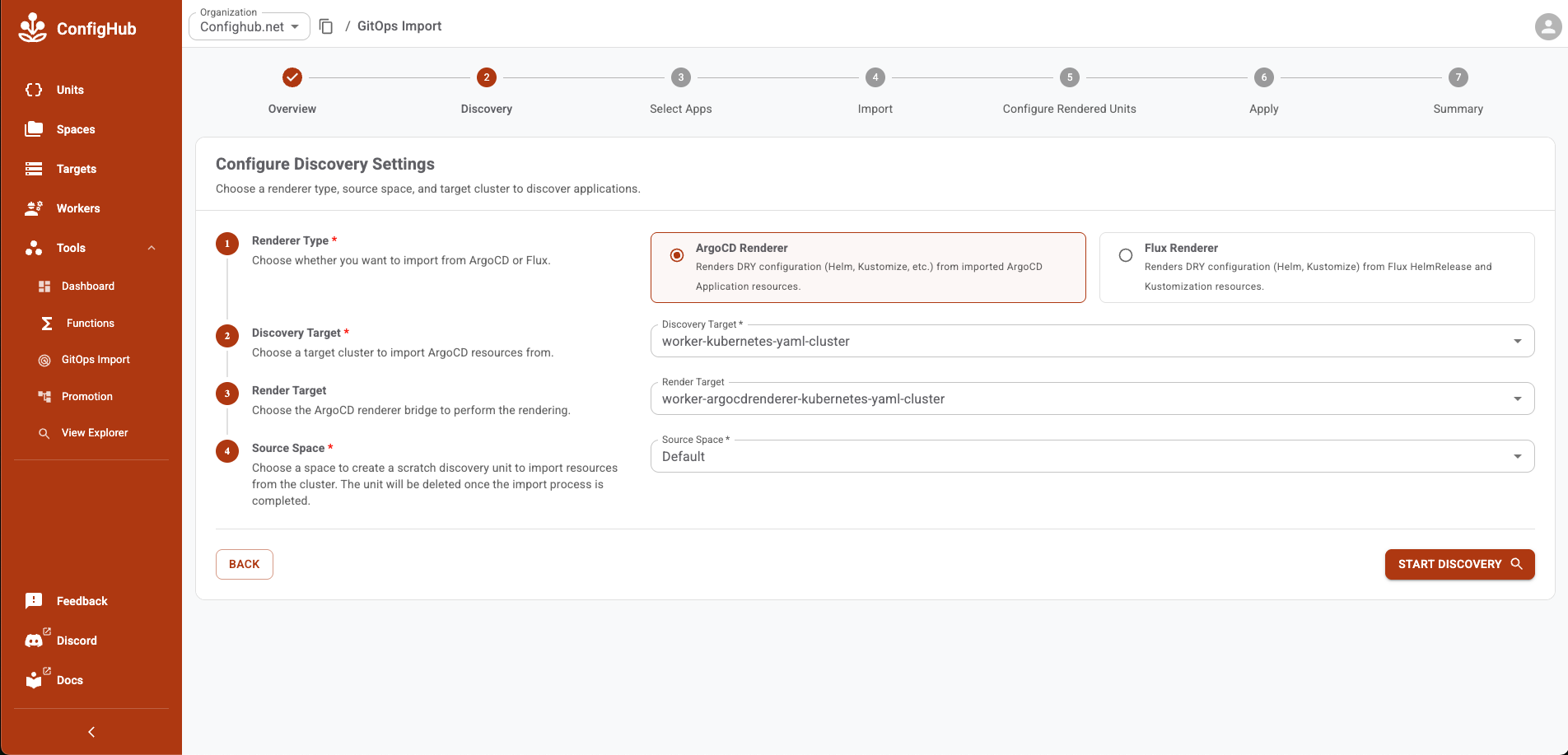Open the Discovery Target dropdown
1568x755 pixels.
click(x=1092, y=341)
